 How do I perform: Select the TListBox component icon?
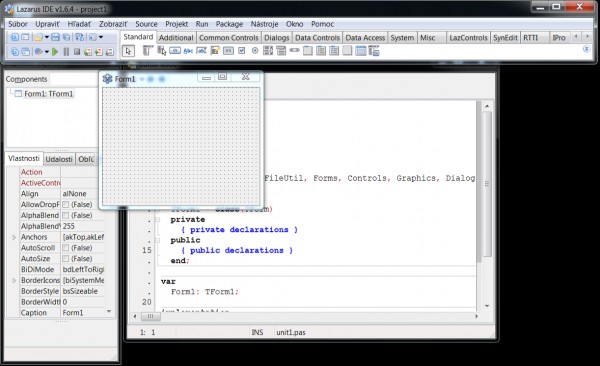click(x=268, y=51)
